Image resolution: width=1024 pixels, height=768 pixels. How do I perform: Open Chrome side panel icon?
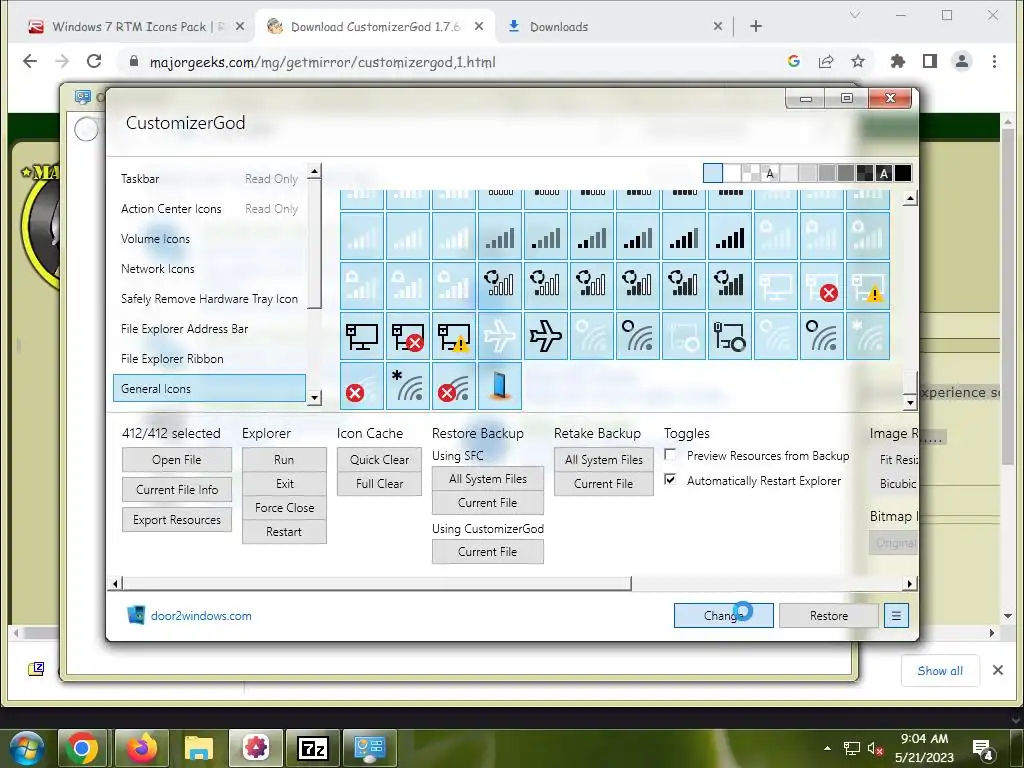[x=930, y=61]
